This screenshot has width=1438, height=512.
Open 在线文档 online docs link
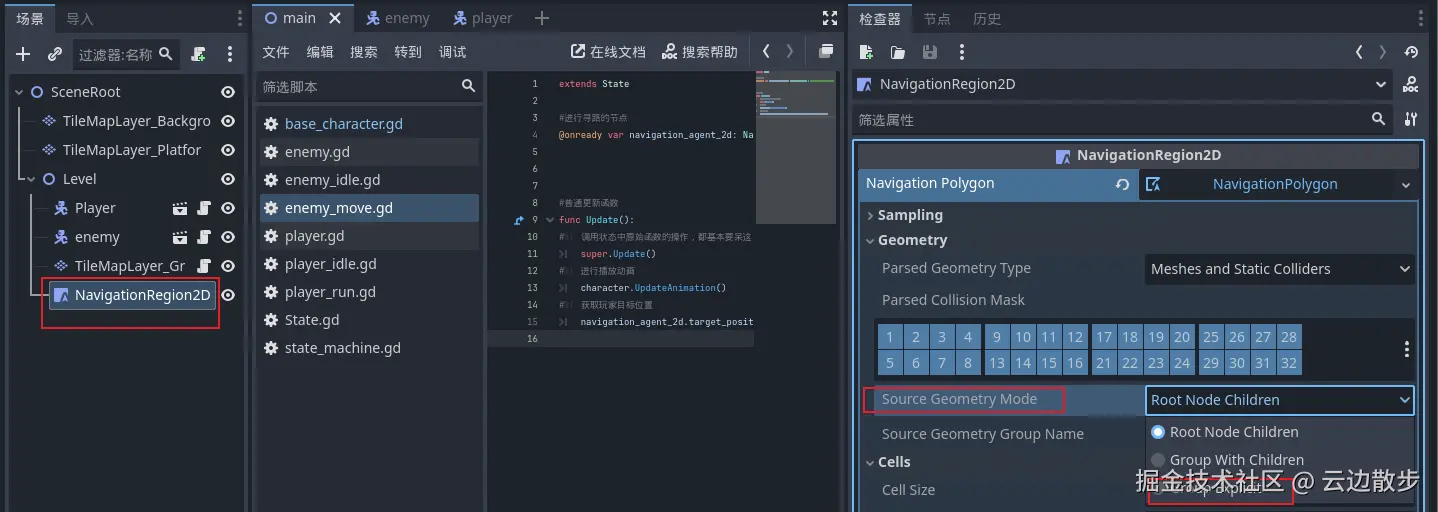pos(608,52)
